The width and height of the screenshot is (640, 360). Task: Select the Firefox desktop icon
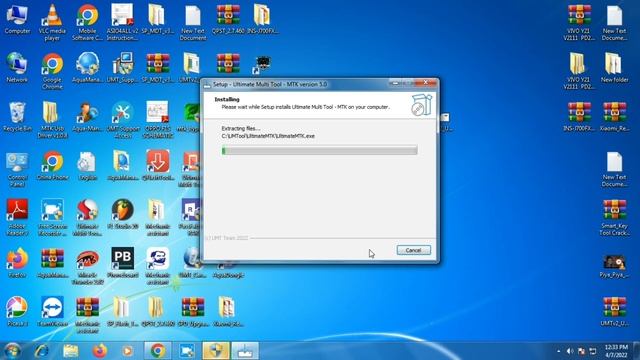pyautogui.click(x=17, y=263)
